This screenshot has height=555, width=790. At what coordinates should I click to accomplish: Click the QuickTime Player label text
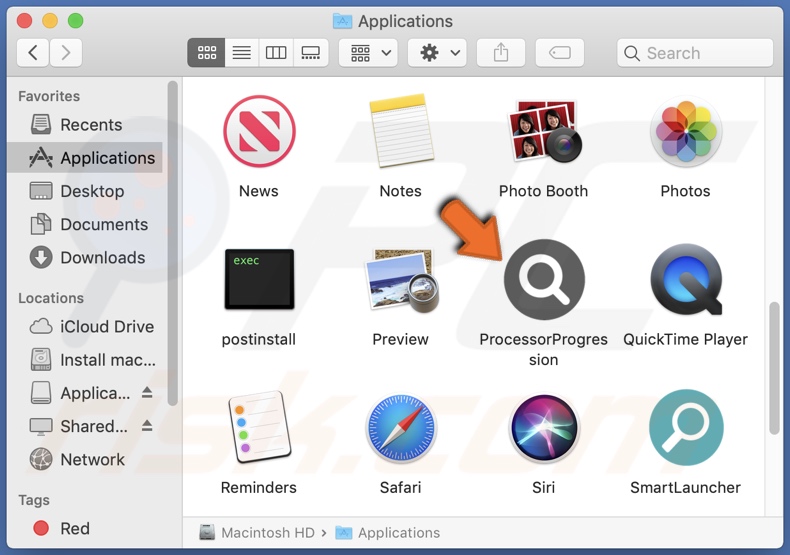click(x=685, y=339)
